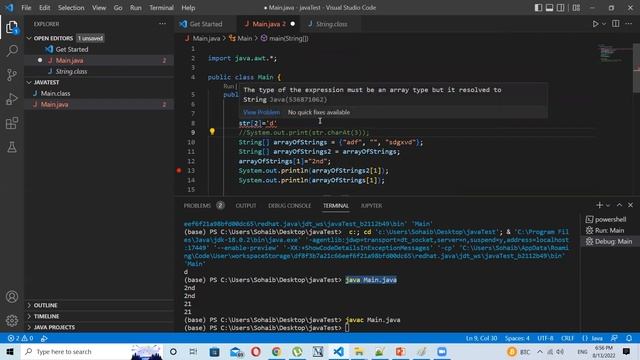Close the terminal panel
The image size is (640, 360).
(630, 205)
